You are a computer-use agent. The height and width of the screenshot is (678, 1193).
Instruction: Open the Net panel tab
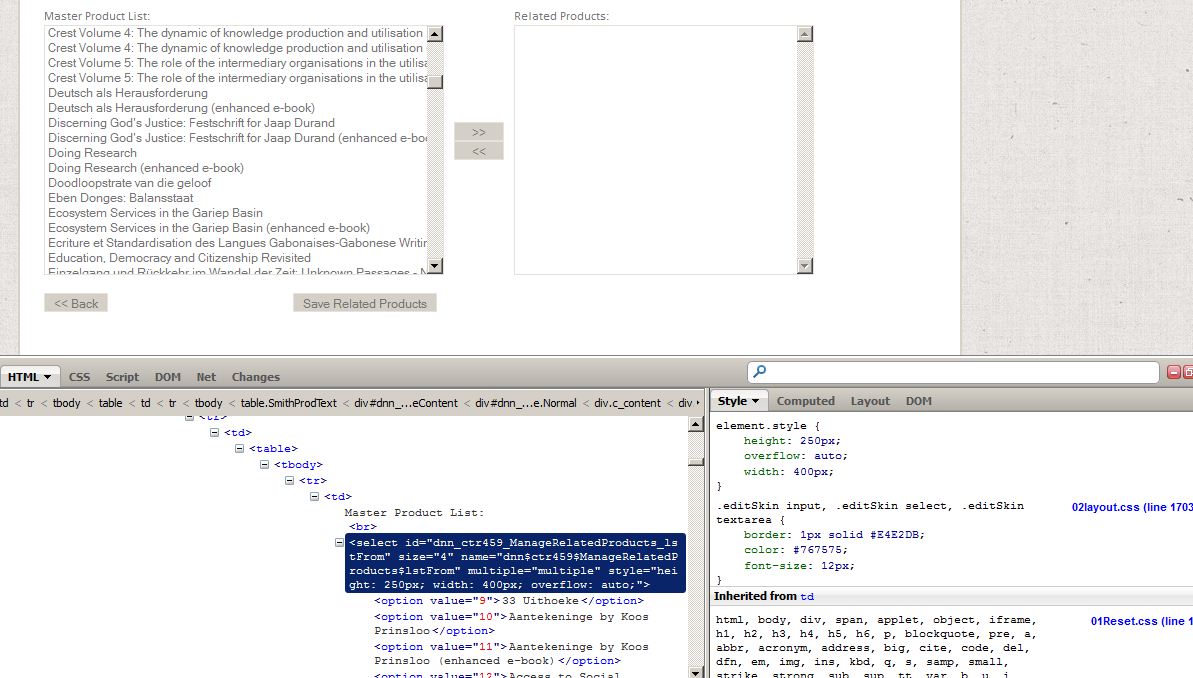pyautogui.click(x=206, y=377)
